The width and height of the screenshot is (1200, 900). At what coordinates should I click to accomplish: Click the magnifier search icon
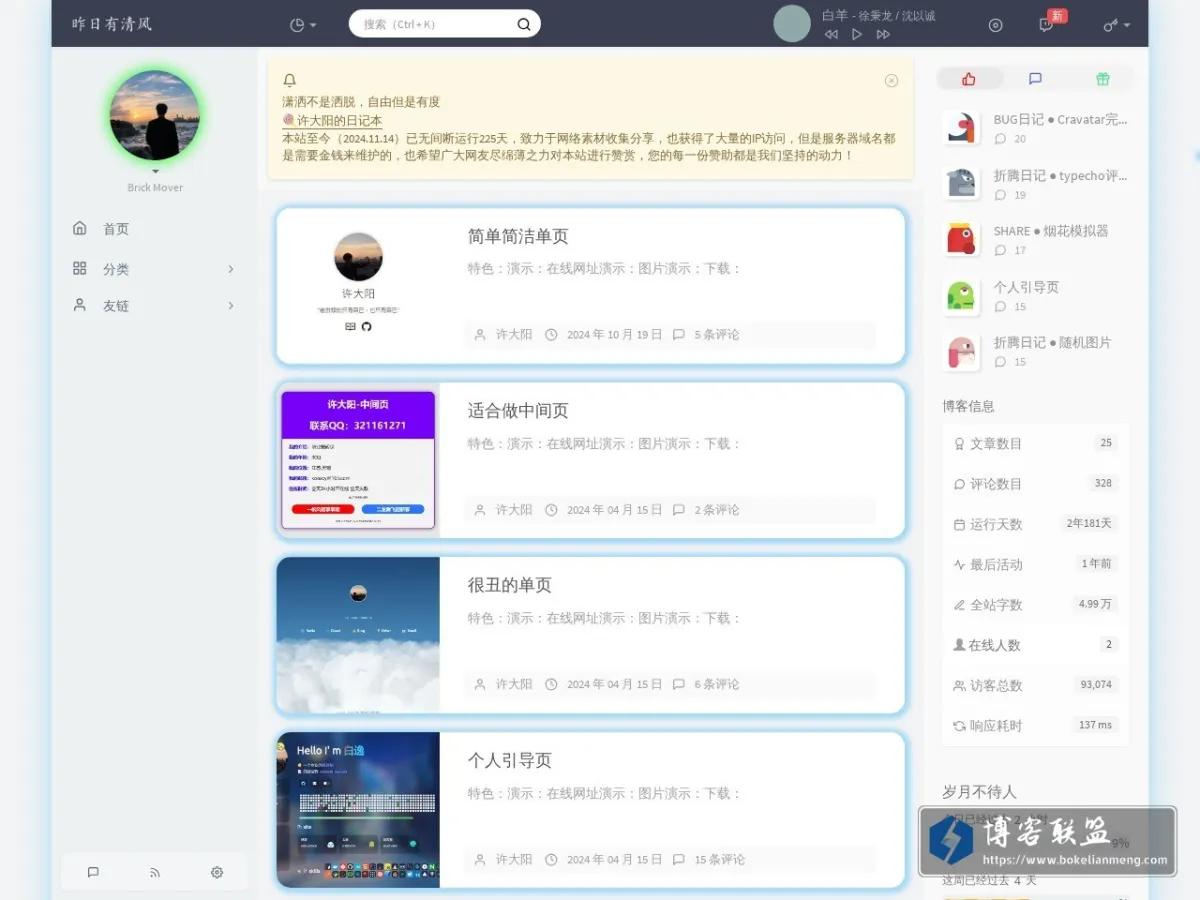pos(524,25)
